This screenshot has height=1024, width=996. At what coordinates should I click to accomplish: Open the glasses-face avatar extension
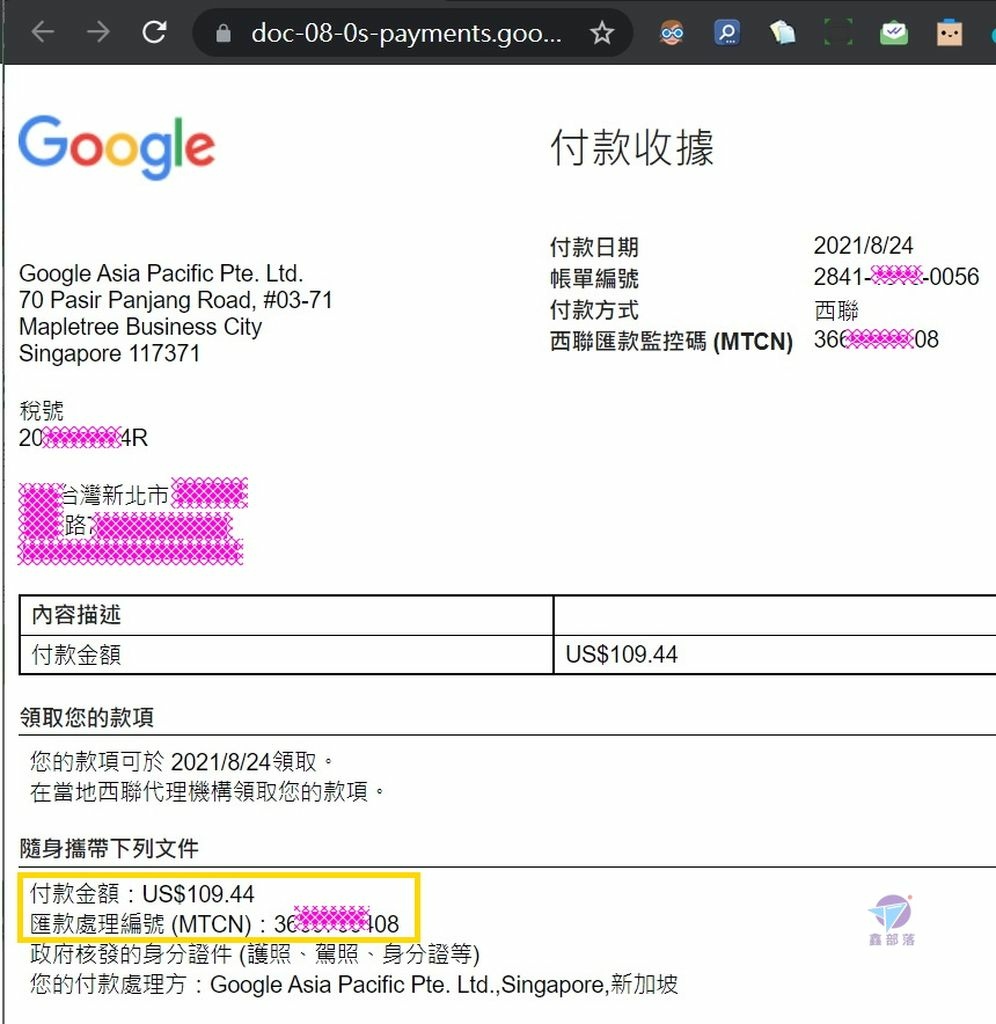tap(671, 32)
